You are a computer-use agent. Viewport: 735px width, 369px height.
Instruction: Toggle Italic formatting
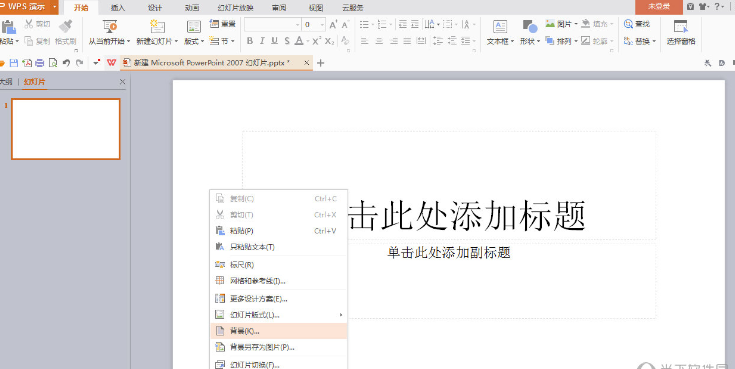[x=262, y=41]
